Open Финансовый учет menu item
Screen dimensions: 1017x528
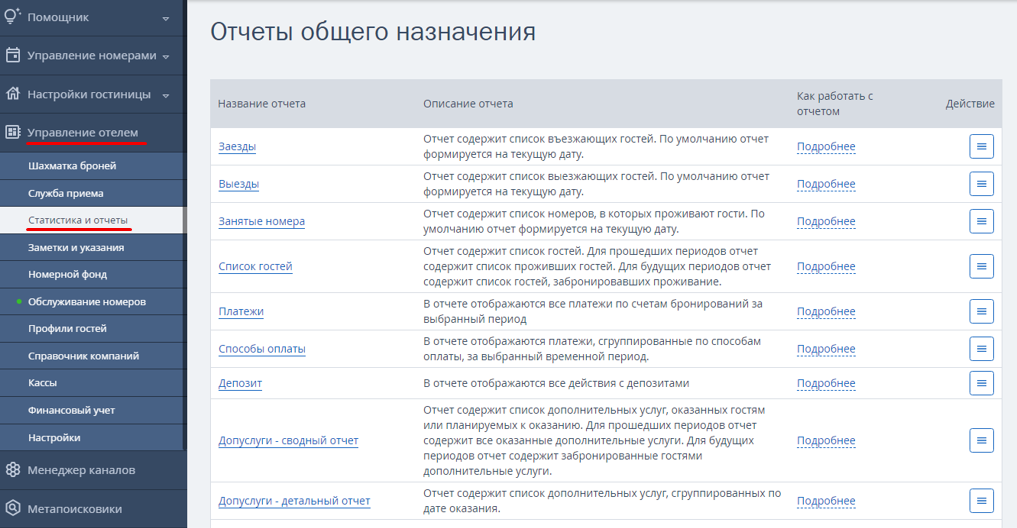click(93, 411)
